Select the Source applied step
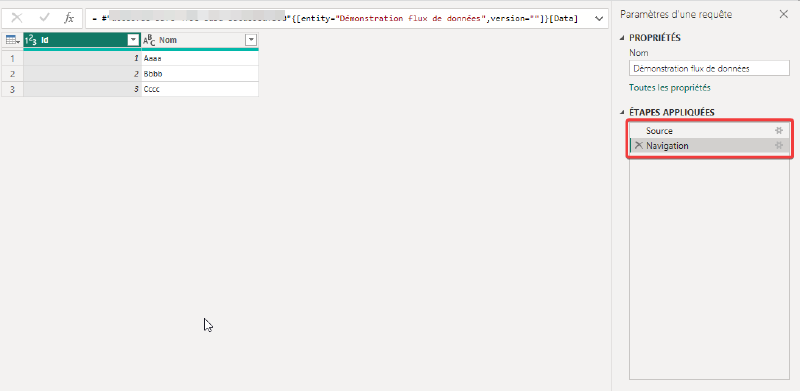 [710, 131]
